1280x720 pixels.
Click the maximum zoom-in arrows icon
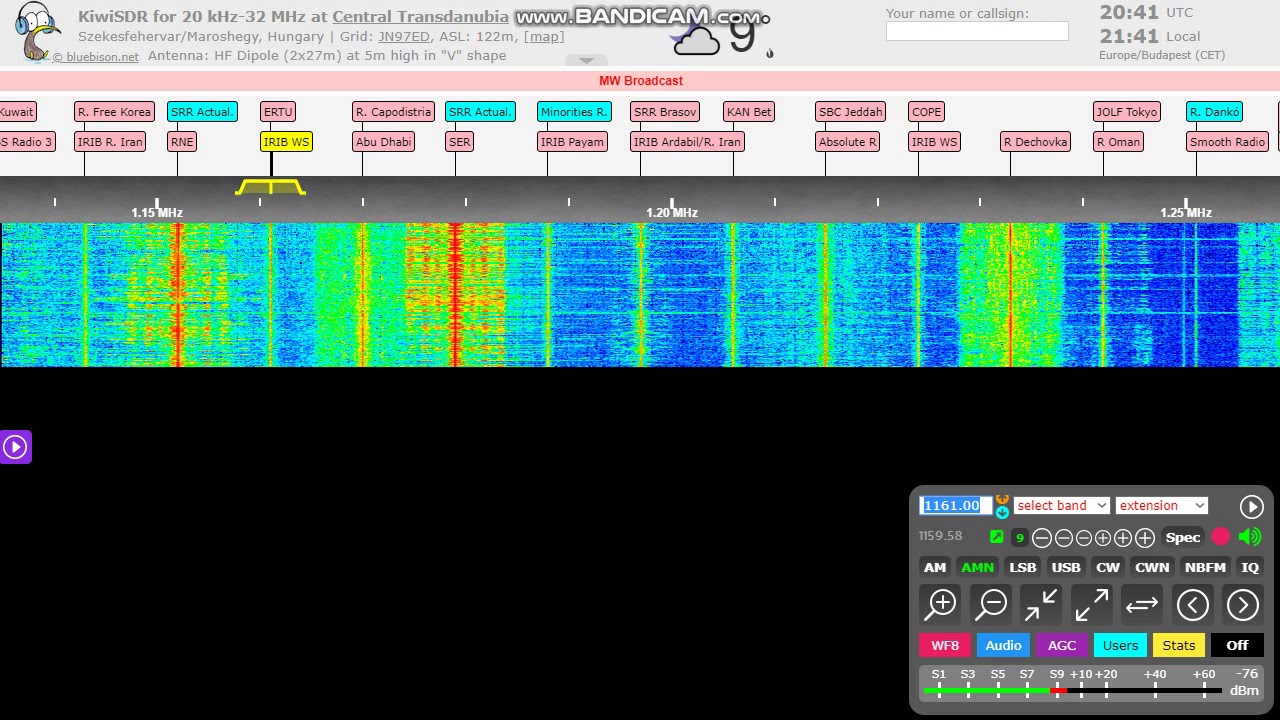(x=1041, y=604)
